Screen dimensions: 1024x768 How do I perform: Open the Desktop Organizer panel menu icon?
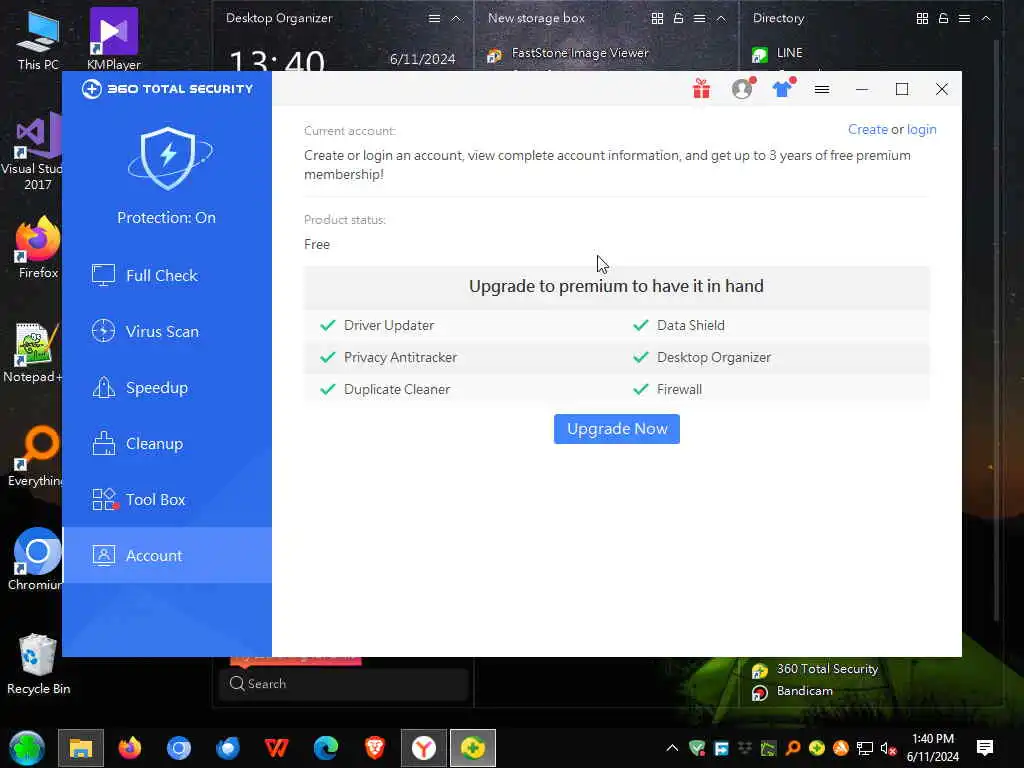tap(434, 18)
